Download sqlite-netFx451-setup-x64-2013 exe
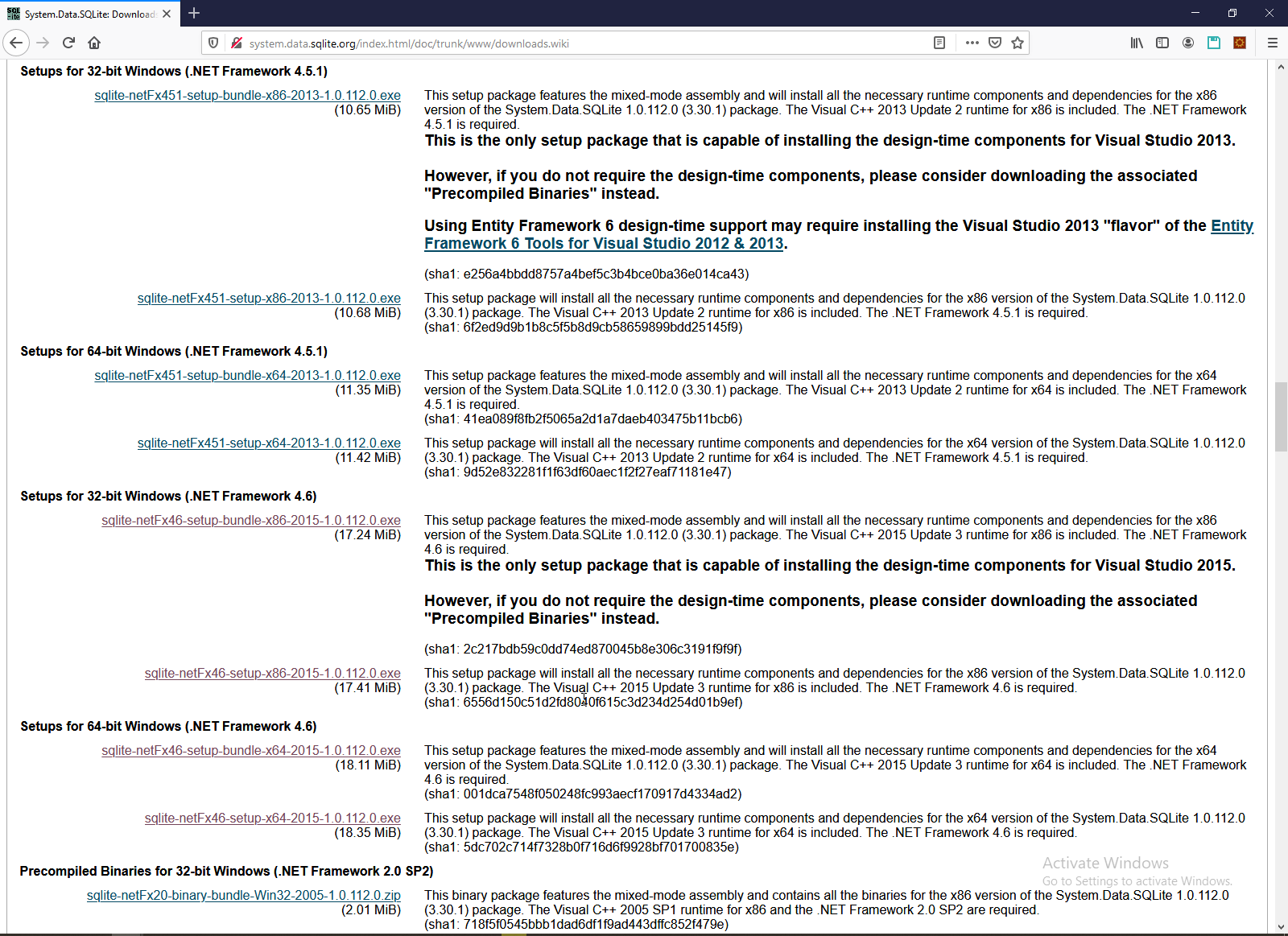Image resolution: width=1288 pixels, height=936 pixels. click(x=269, y=443)
